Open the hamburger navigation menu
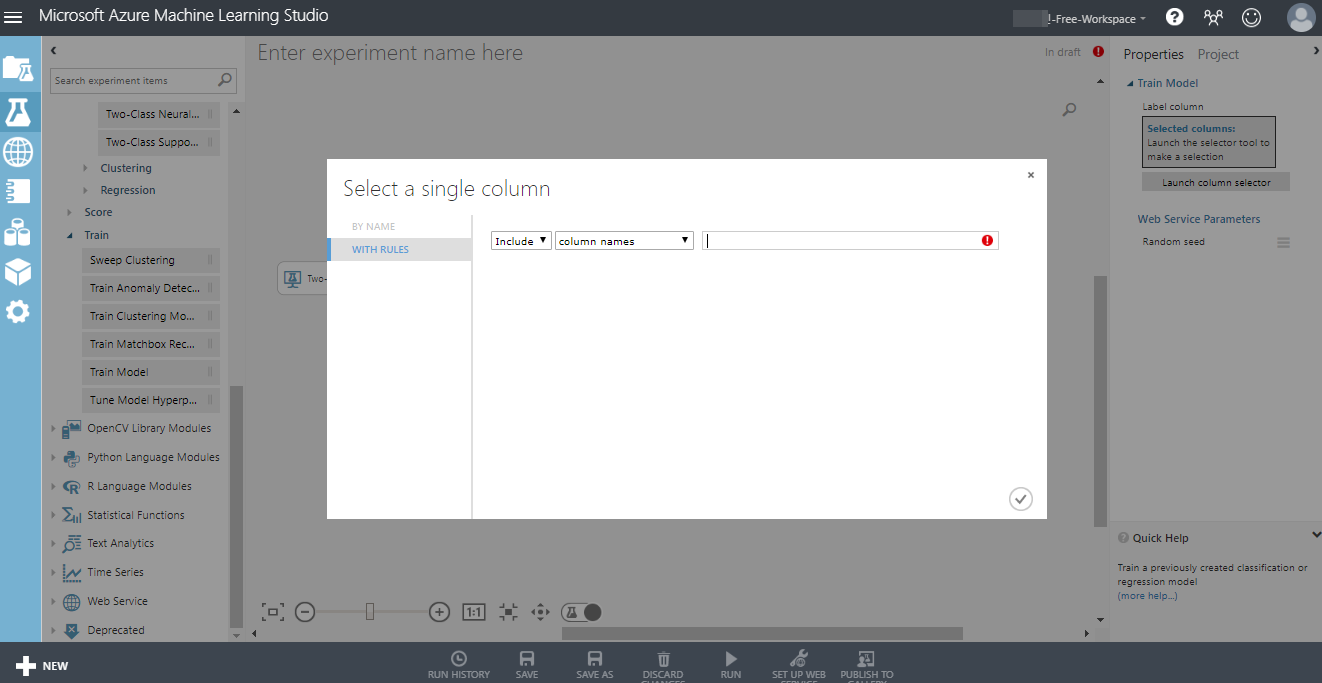The width and height of the screenshot is (1322, 683). (x=14, y=17)
